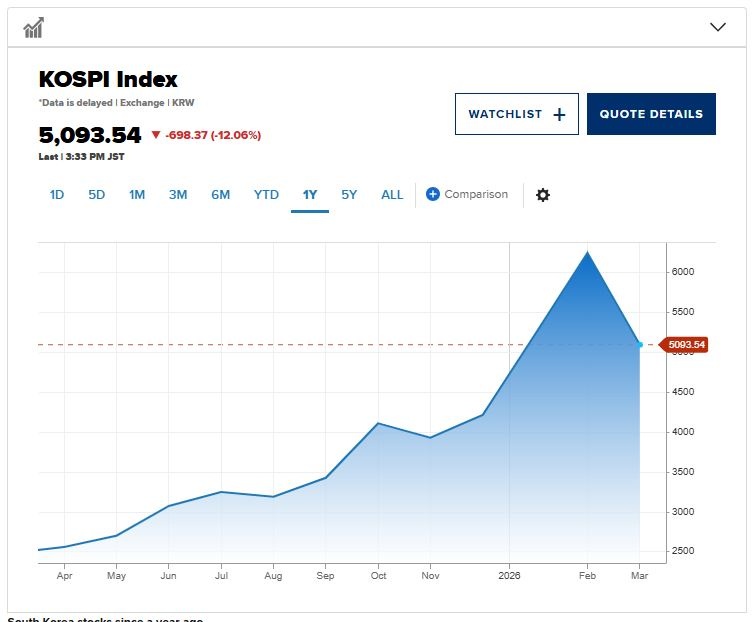Switch to the 5Y range
The height and width of the screenshot is (622, 756).
coord(349,195)
